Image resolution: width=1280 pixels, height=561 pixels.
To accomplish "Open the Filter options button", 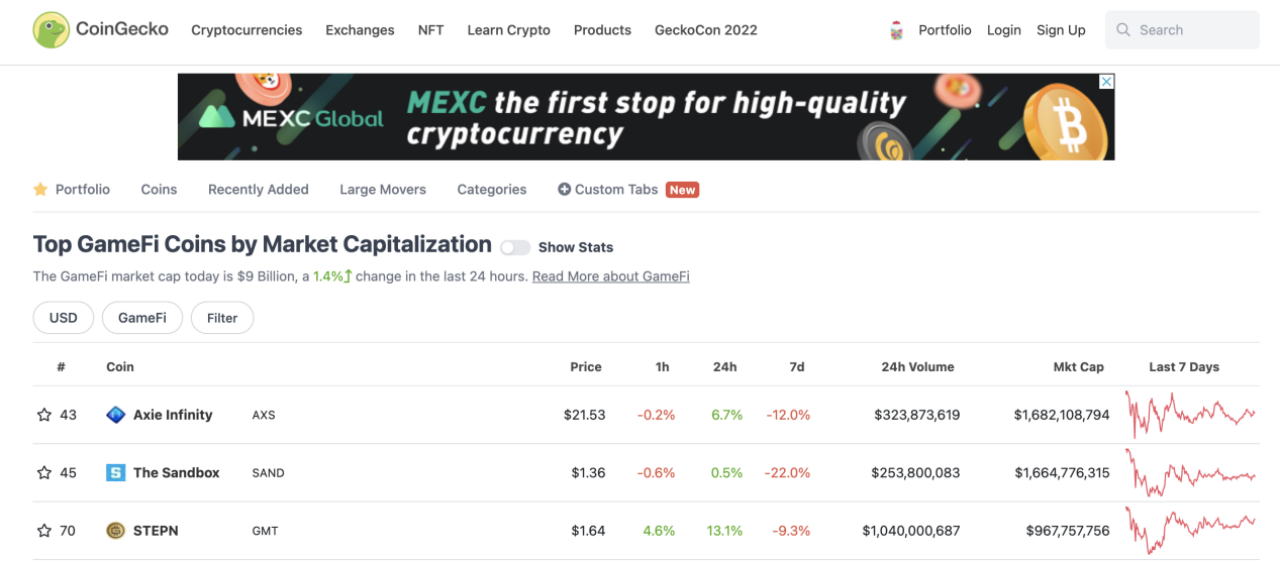I will pos(222,318).
